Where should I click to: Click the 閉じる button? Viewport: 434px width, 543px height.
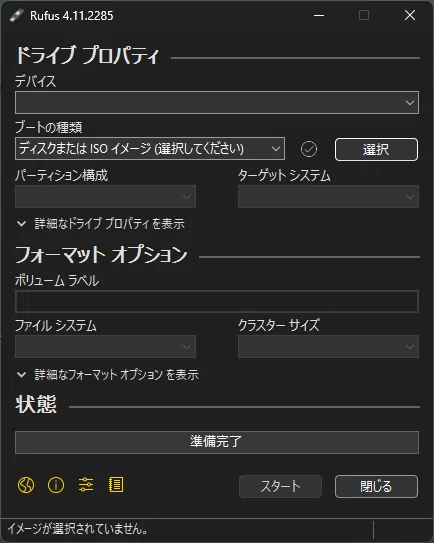pyautogui.click(x=376, y=487)
